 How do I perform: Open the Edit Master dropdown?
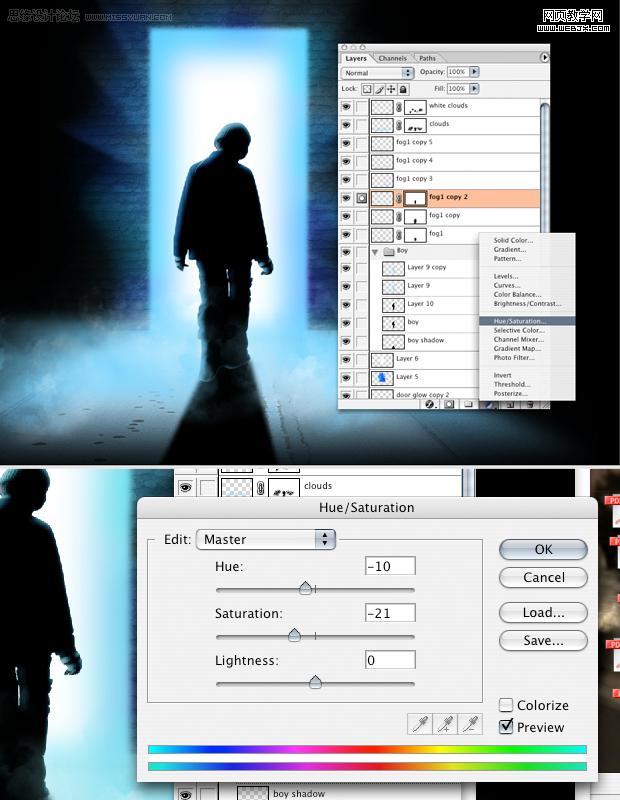point(266,539)
